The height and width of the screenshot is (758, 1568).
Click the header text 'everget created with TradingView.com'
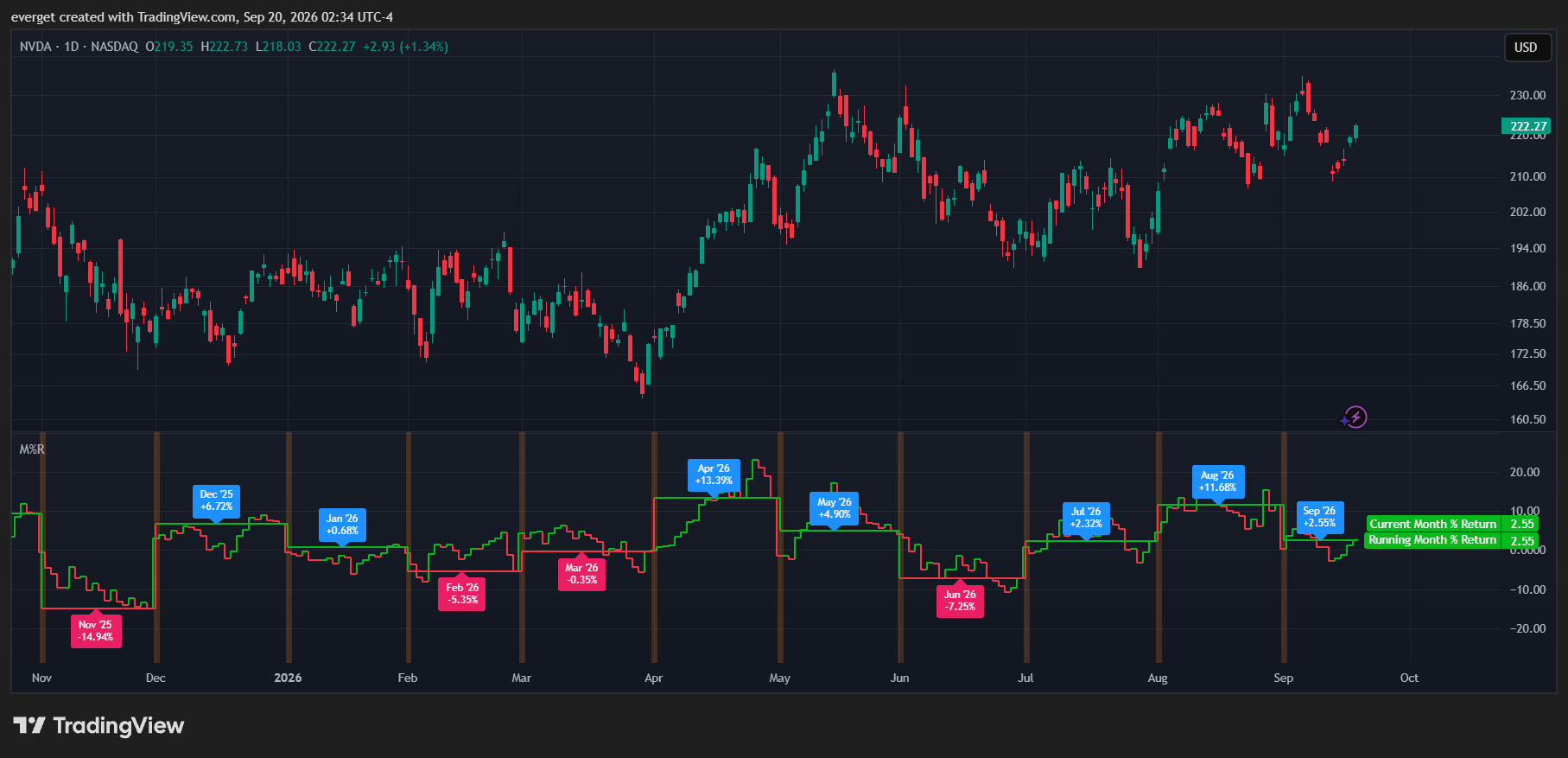click(124, 17)
